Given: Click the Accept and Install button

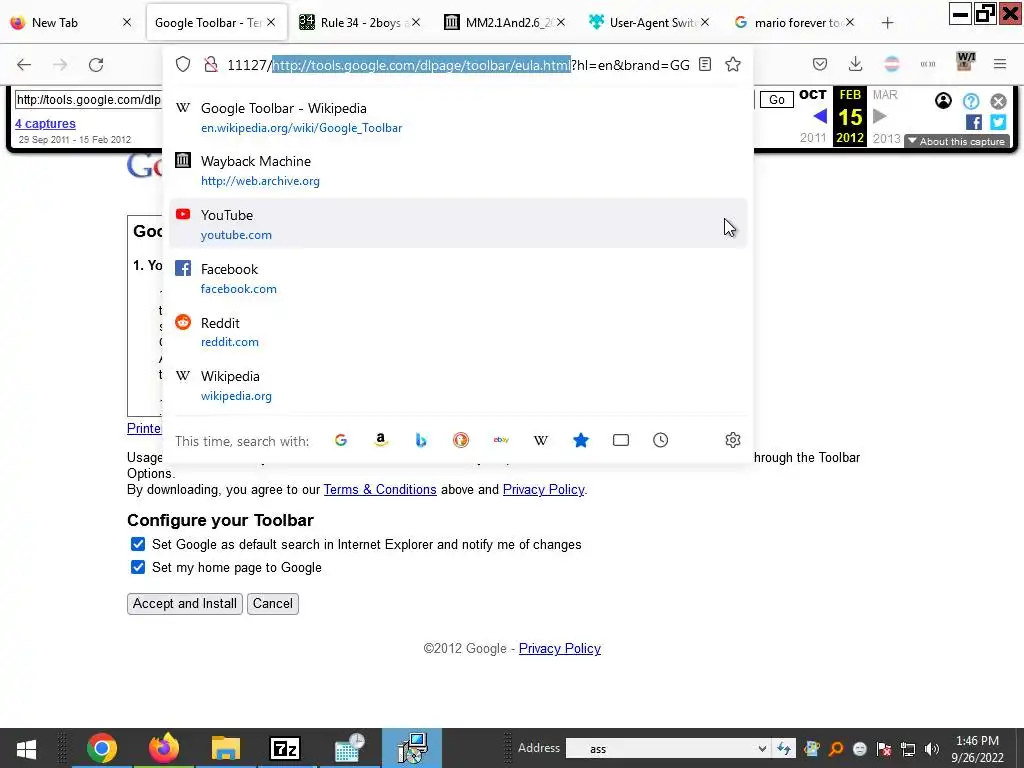Looking at the screenshot, I should point(185,603).
